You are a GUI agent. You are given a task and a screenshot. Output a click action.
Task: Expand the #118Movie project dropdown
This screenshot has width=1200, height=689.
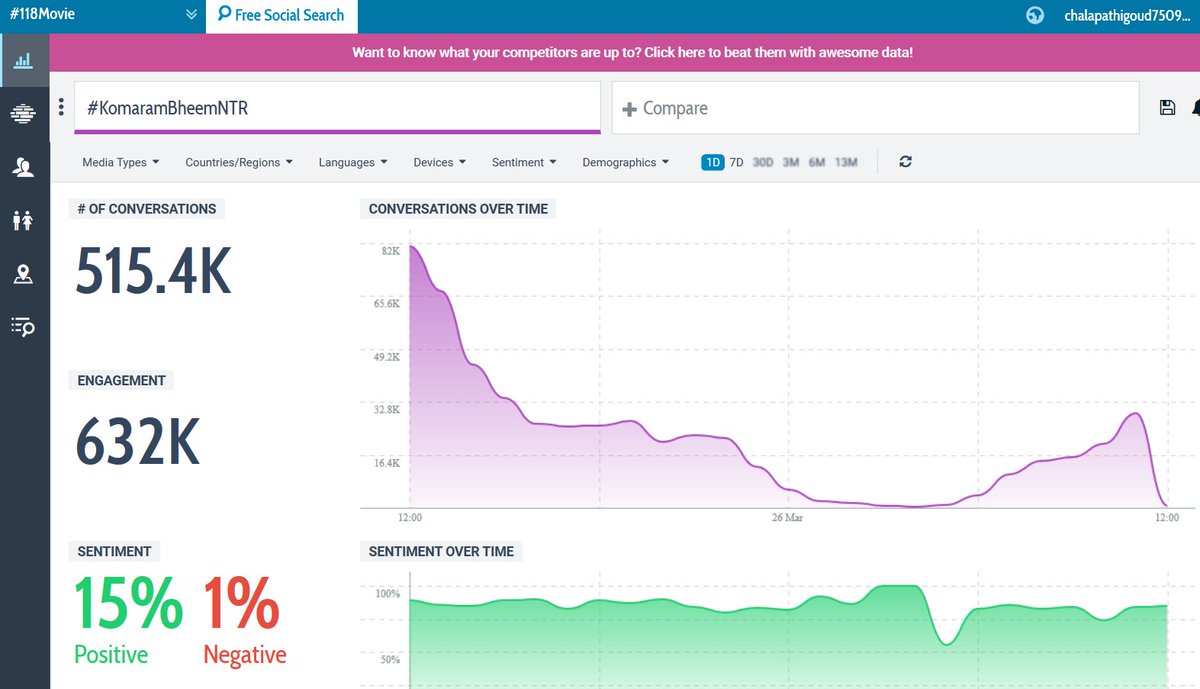(x=191, y=15)
